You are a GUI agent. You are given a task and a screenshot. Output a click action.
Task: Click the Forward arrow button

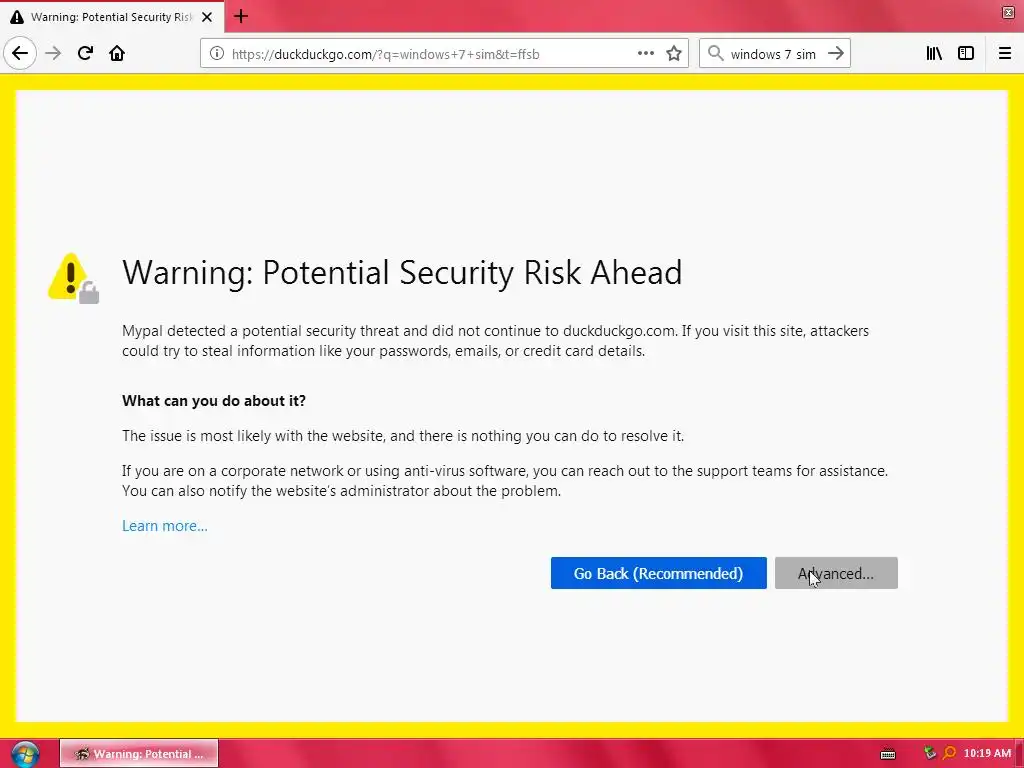[x=53, y=54]
